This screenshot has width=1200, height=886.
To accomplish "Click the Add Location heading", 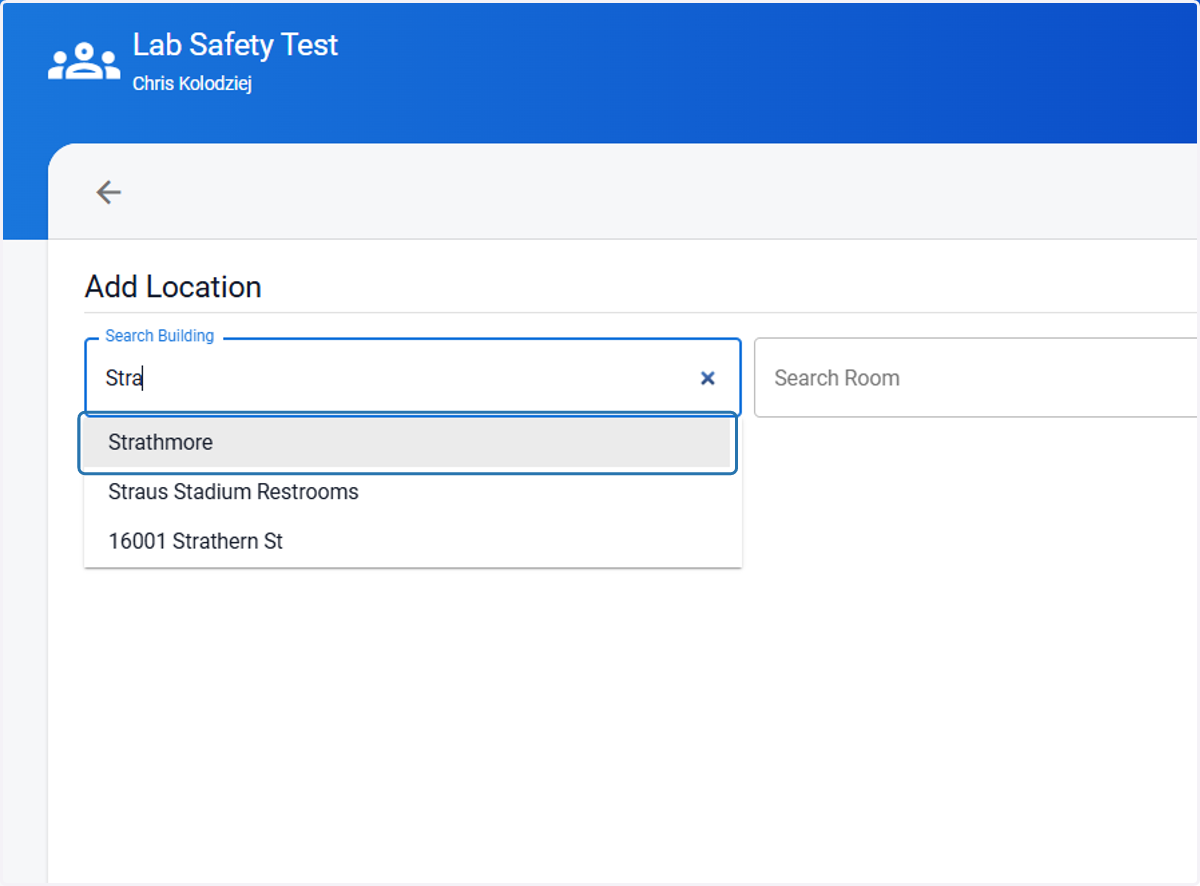I will tap(173, 287).
